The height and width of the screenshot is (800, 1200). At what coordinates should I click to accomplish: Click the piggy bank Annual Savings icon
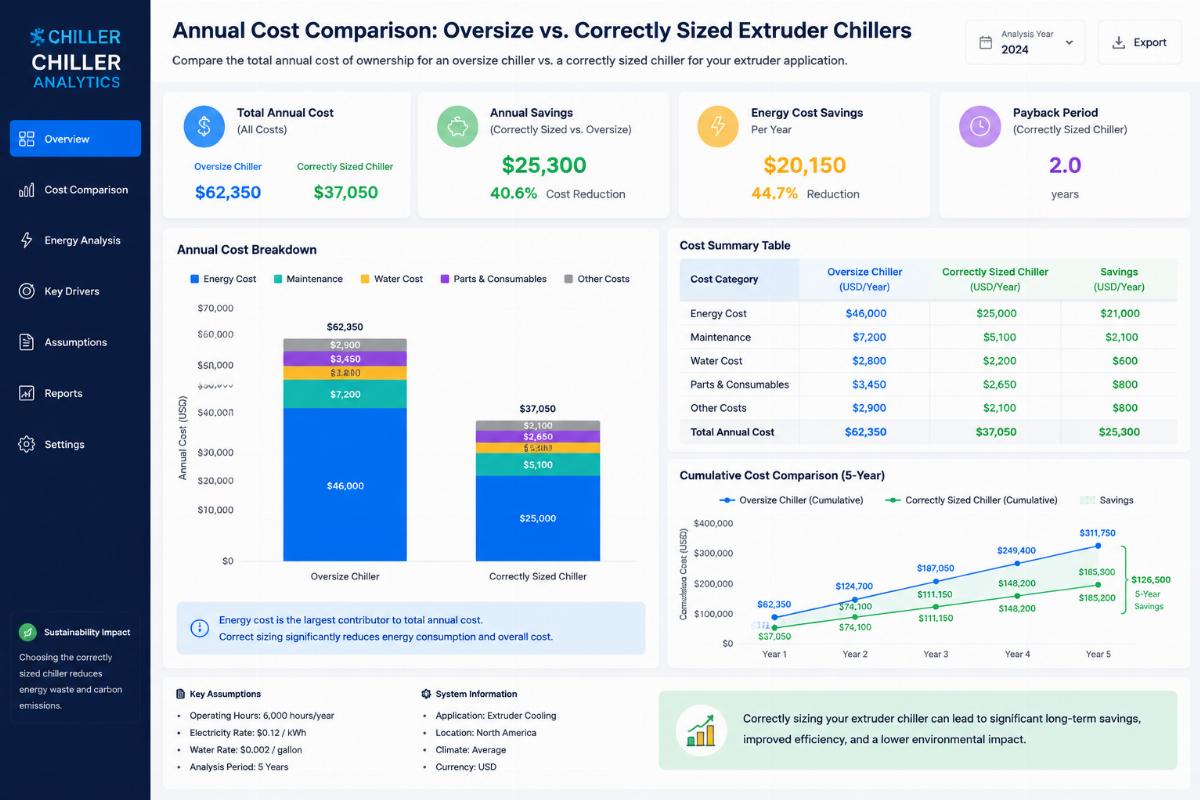tap(458, 126)
